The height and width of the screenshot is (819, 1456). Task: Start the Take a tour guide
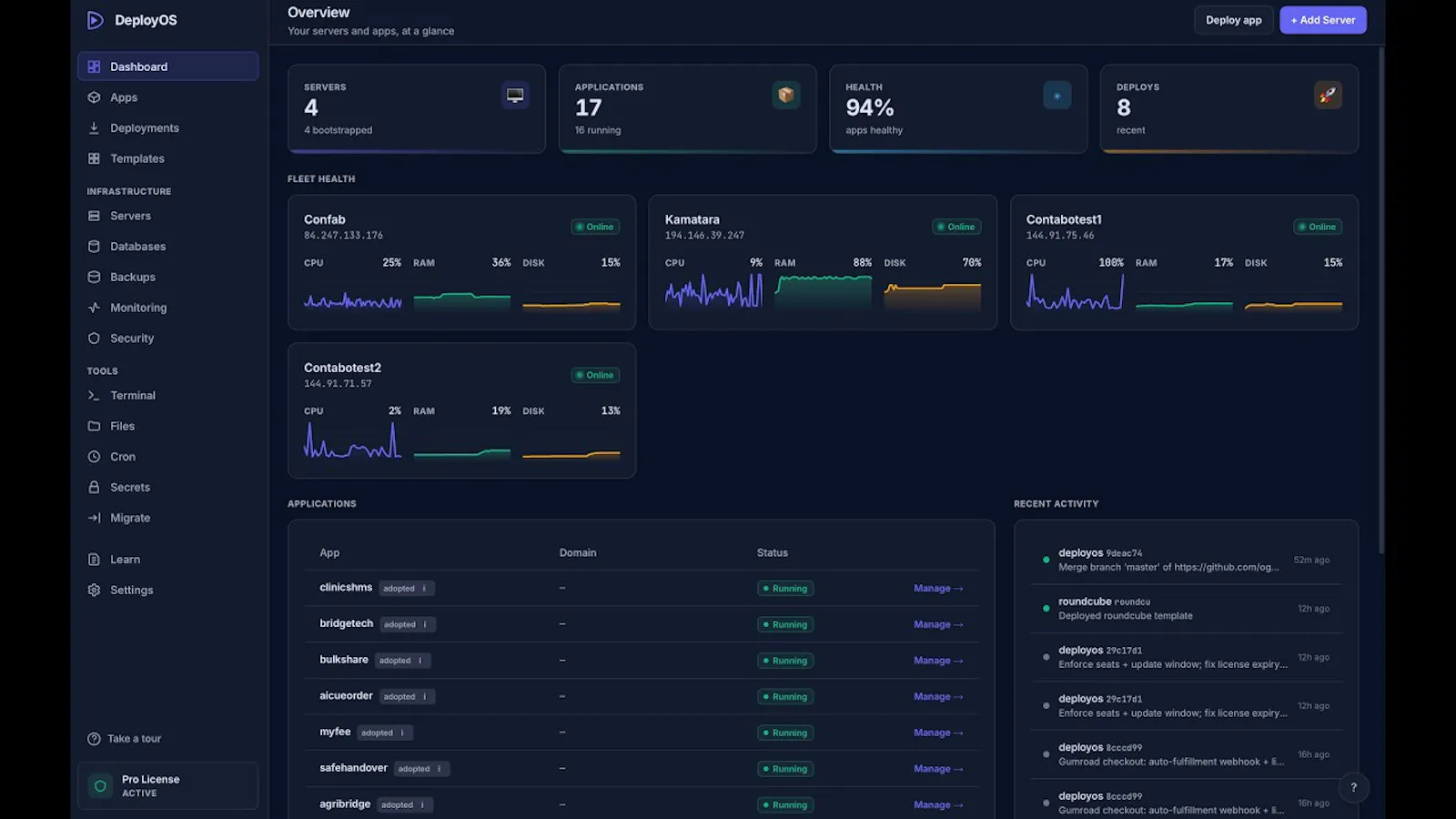(125, 739)
